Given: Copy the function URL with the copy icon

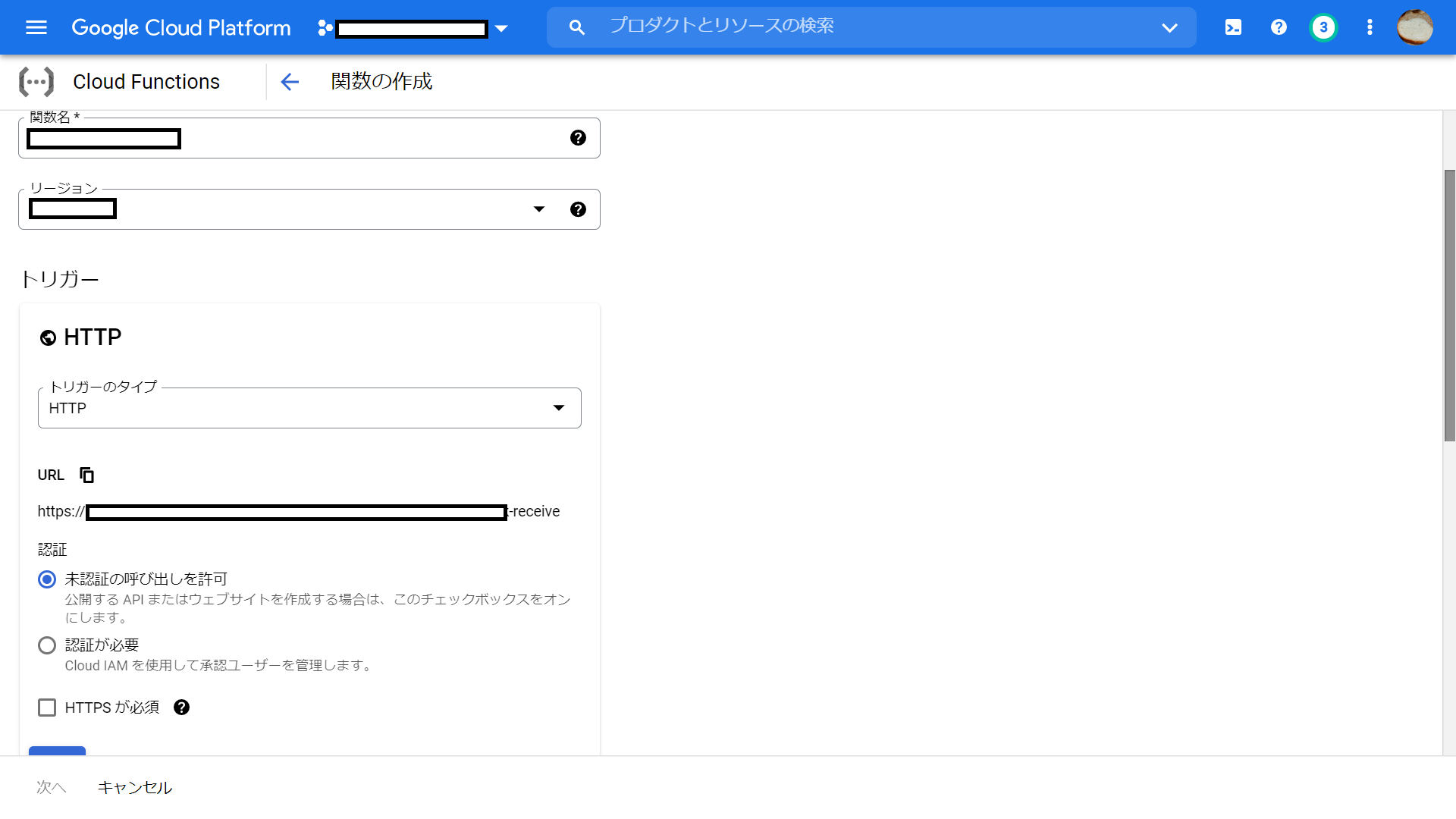Looking at the screenshot, I should [x=86, y=475].
